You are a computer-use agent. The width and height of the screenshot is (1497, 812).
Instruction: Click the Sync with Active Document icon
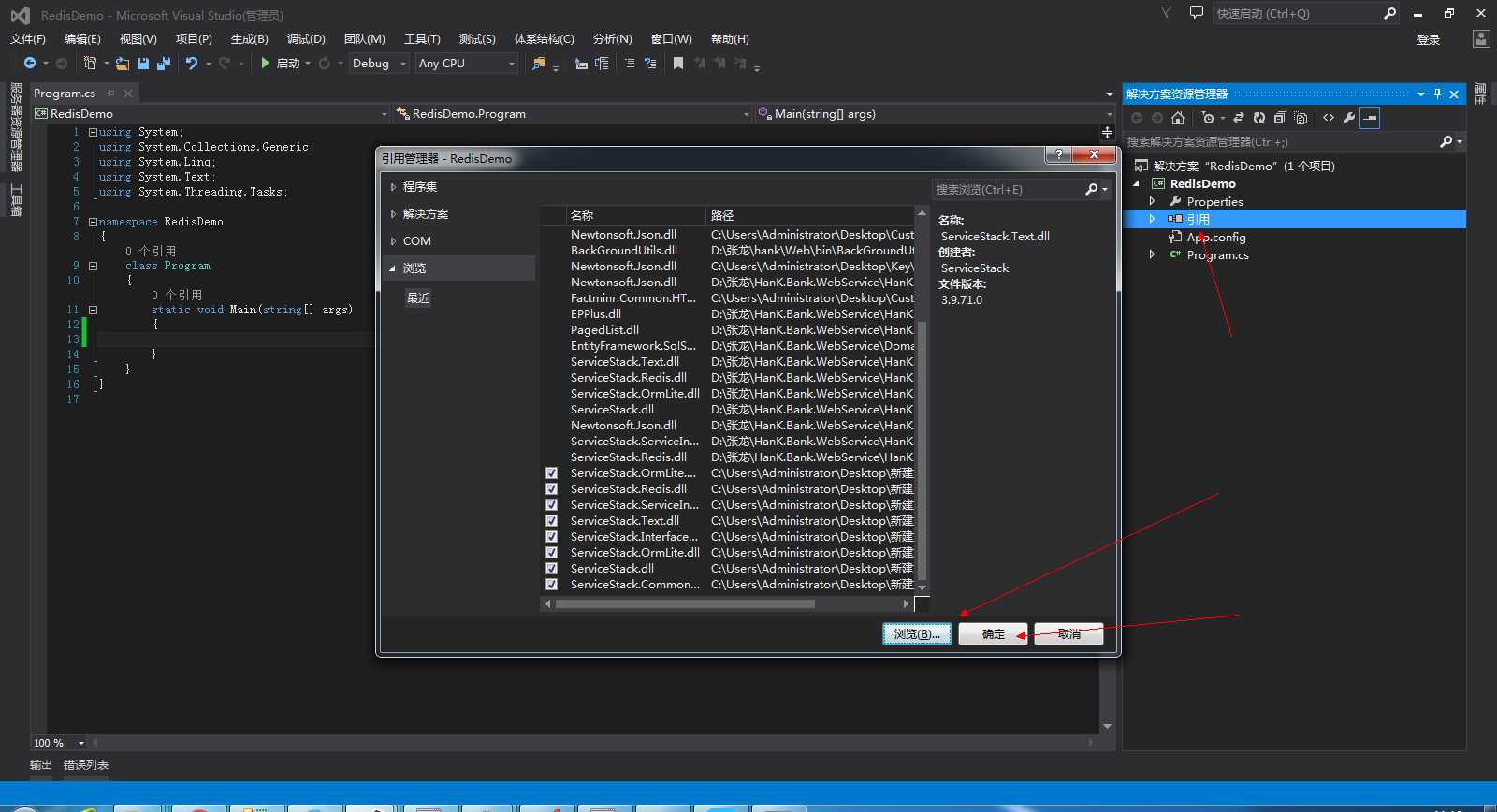(x=1239, y=118)
